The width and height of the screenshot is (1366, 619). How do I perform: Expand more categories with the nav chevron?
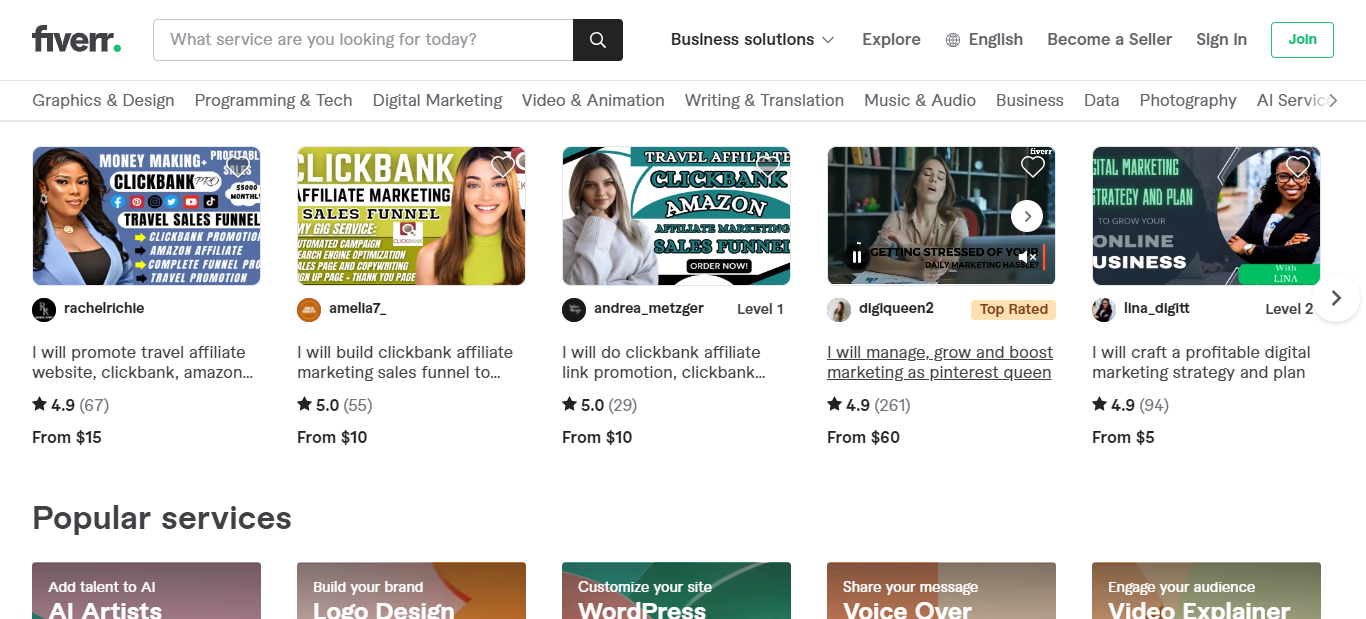click(1333, 100)
